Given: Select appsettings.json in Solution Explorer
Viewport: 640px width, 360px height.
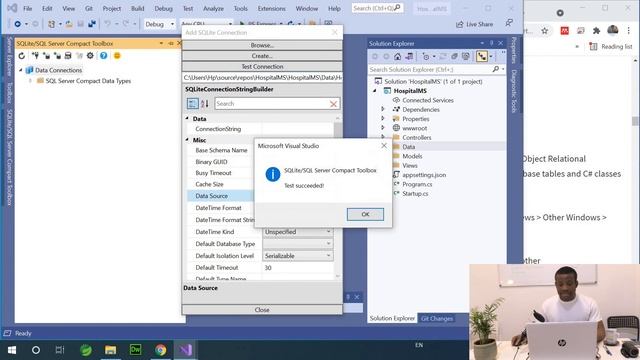Looking at the screenshot, I should pos(424,175).
